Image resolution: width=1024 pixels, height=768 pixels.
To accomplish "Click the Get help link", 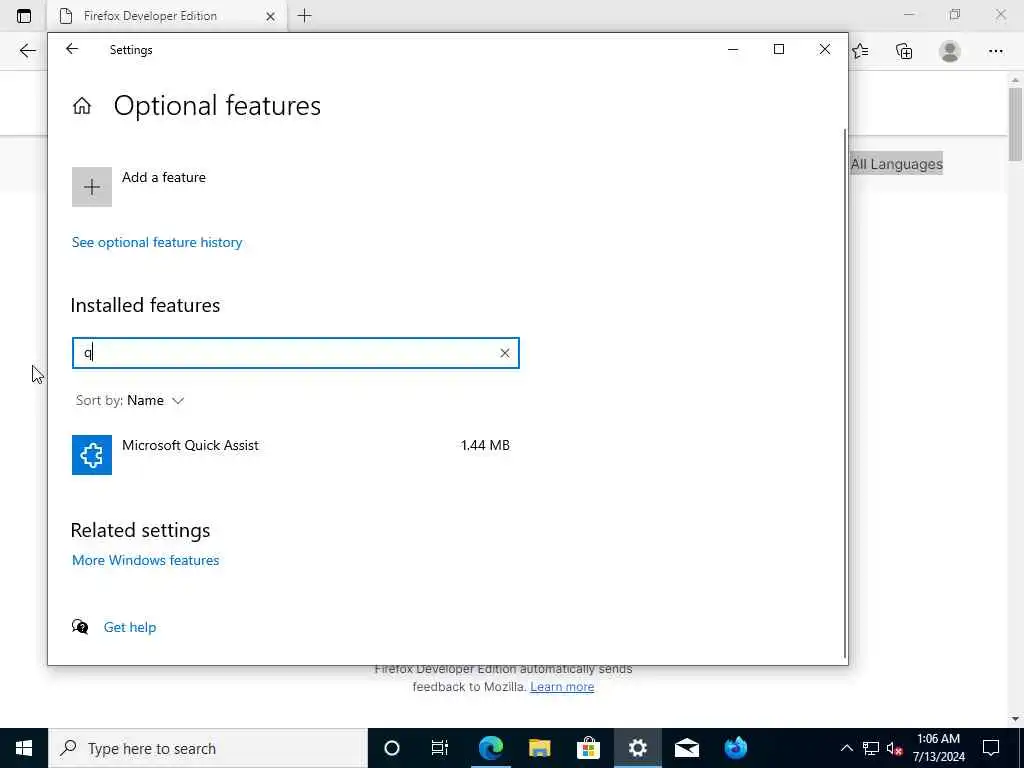I will (x=130, y=627).
